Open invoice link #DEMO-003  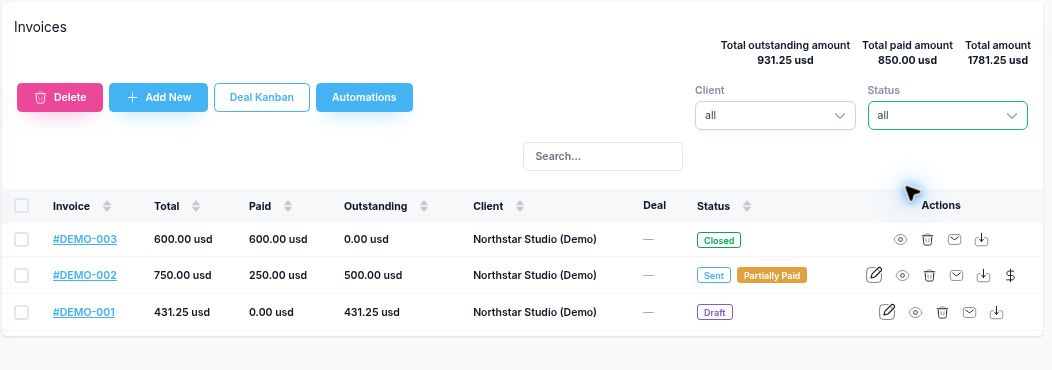[x=85, y=239]
